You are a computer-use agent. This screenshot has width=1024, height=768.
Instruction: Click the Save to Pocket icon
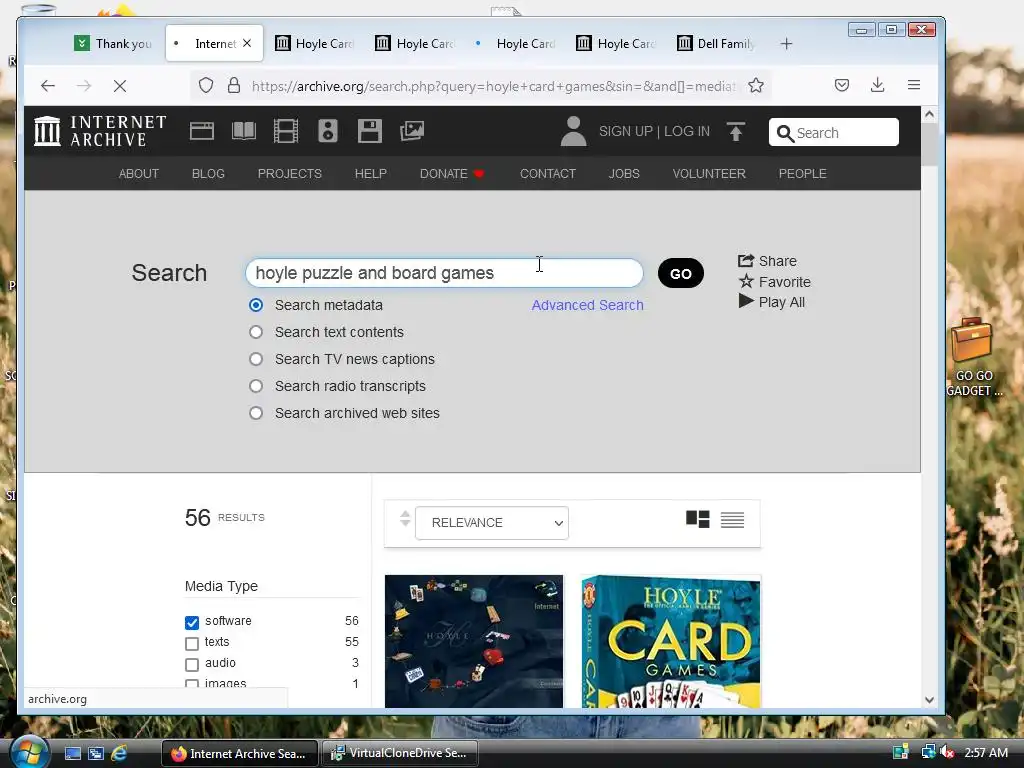(842, 85)
